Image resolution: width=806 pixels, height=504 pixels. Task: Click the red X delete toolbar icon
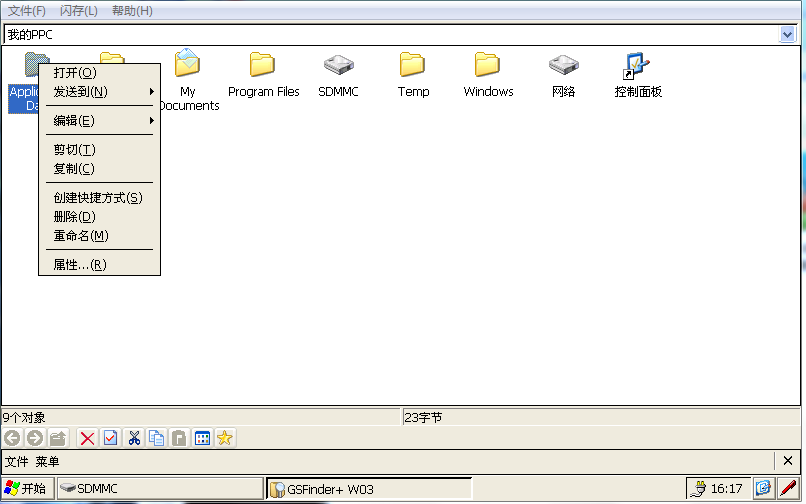tap(88, 438)
